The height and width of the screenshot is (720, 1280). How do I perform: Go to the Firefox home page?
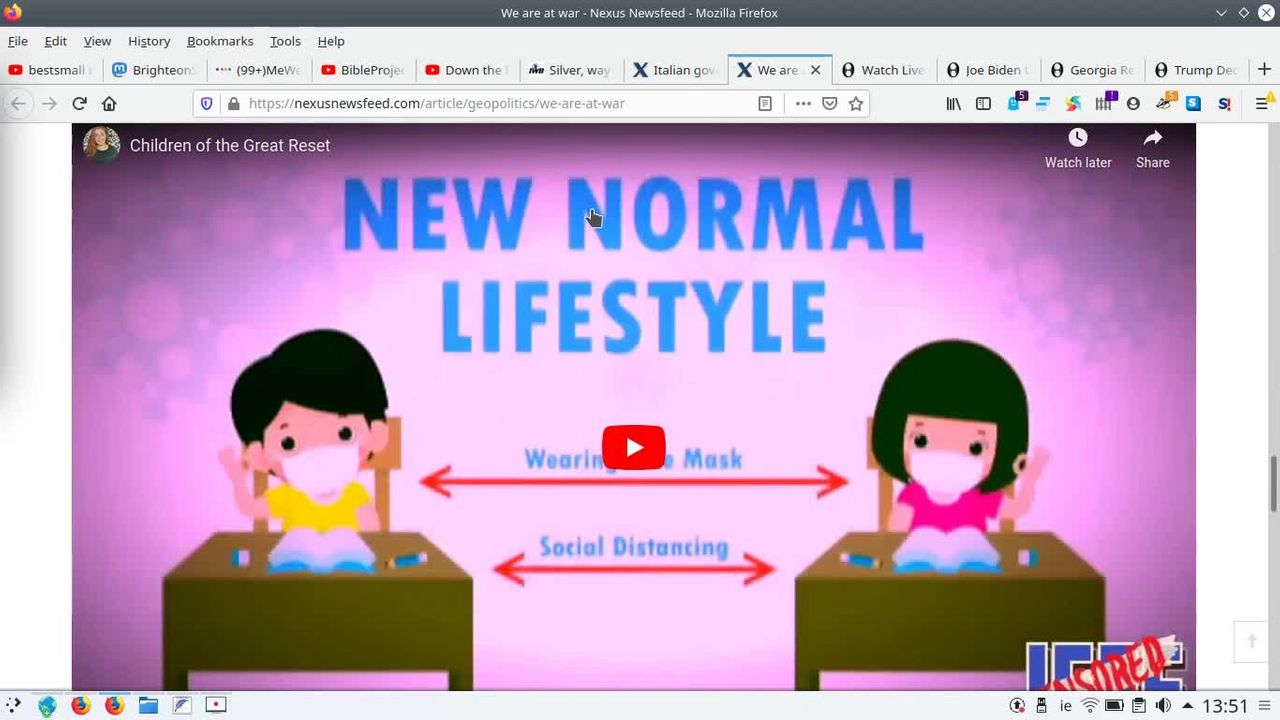click(x=109, y=103)
